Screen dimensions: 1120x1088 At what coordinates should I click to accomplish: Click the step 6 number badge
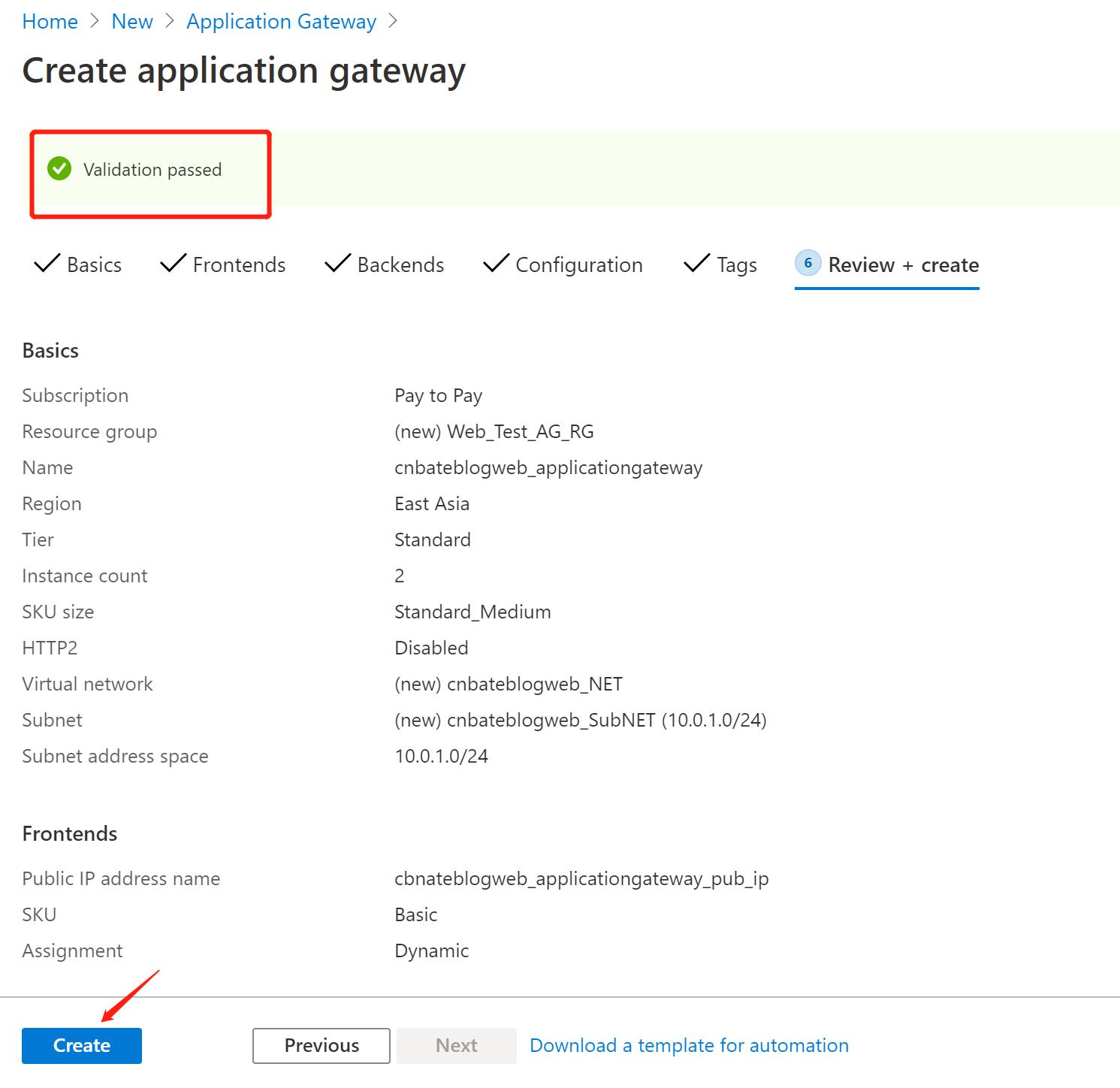[x=808, y=263]
